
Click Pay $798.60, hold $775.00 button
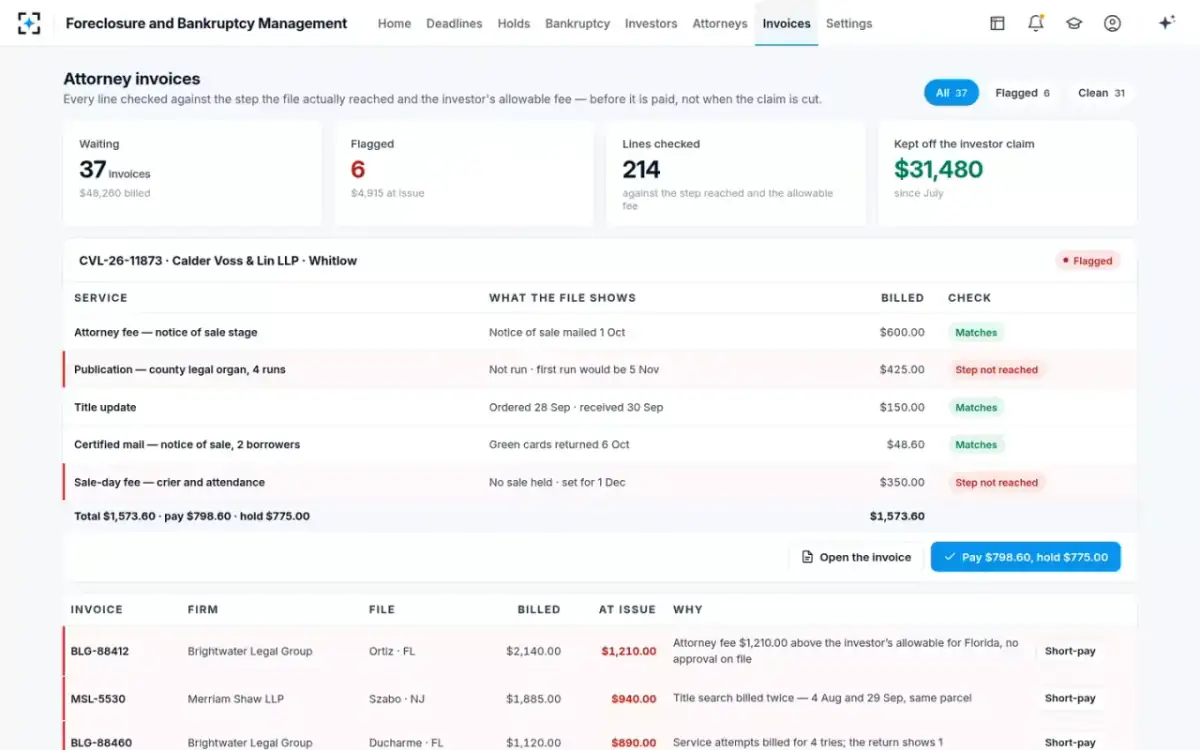[1025, 557]
